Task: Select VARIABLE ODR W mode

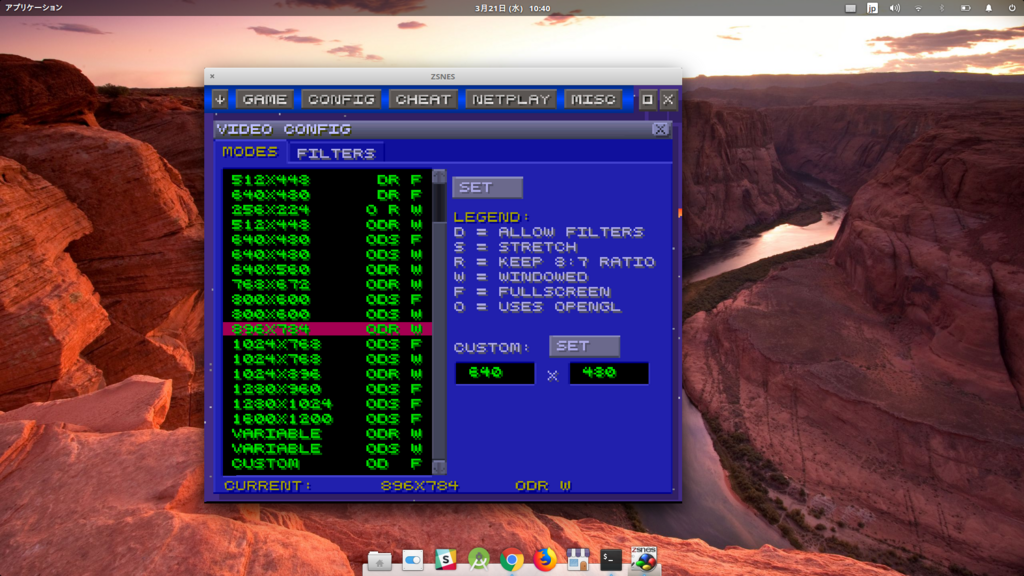Action: pos(327,434)
